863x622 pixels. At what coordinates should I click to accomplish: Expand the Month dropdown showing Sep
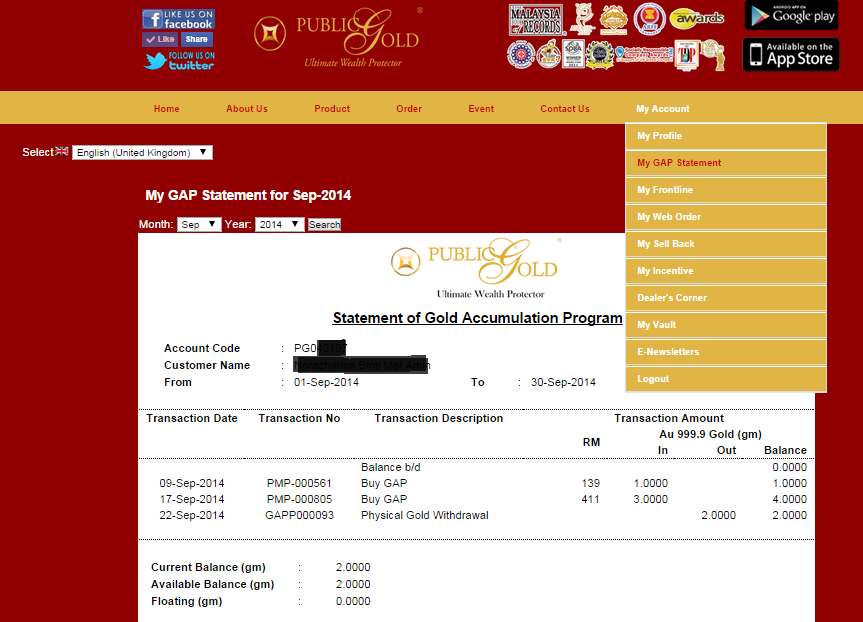pyautogui.click(x=199, y=225)
